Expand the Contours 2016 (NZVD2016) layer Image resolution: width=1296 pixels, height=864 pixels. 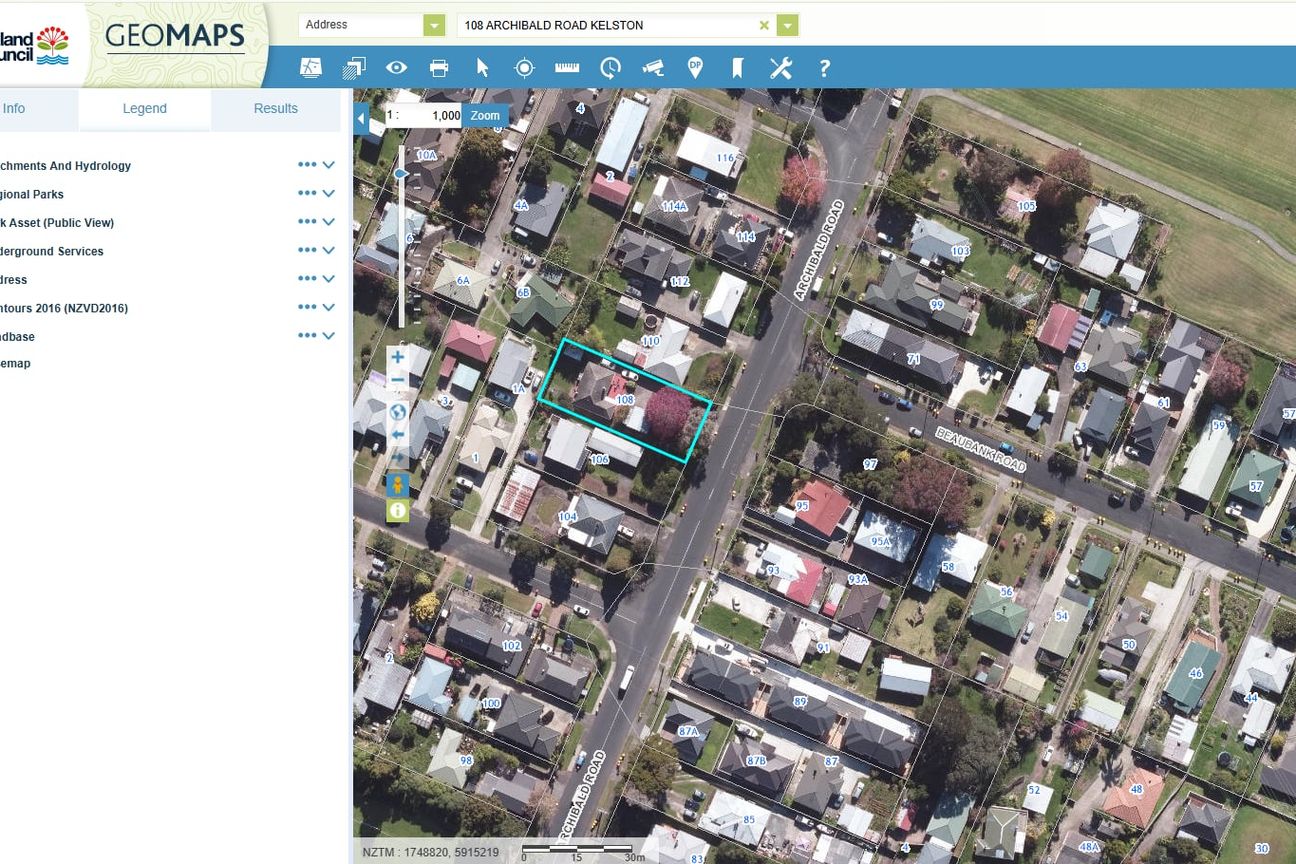pos(328,307)
